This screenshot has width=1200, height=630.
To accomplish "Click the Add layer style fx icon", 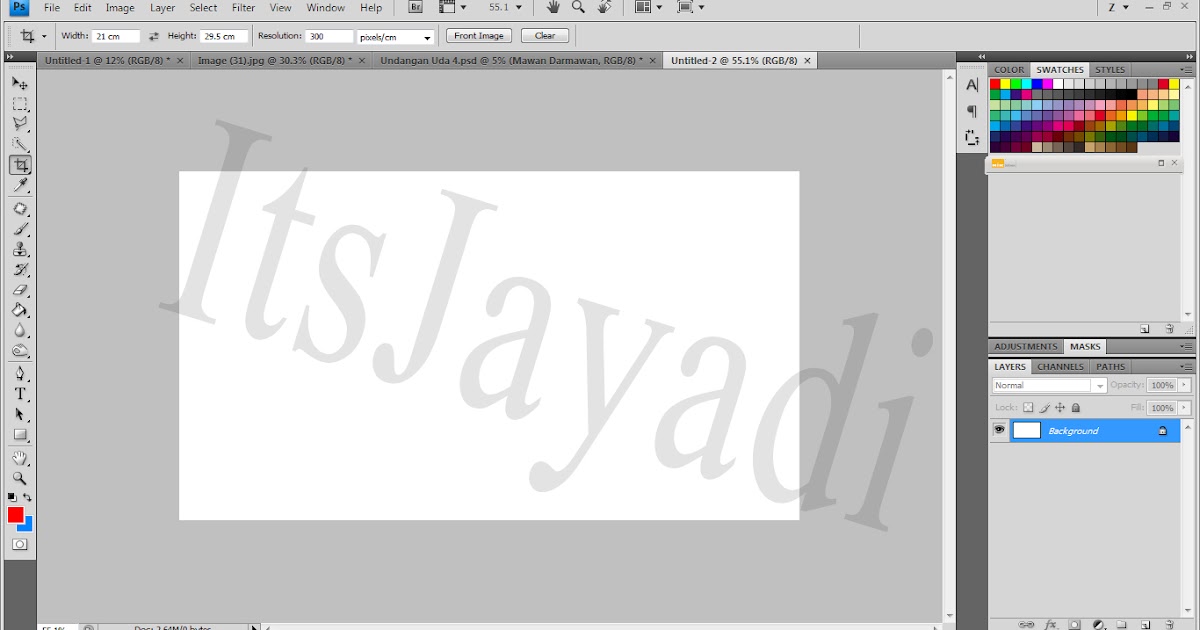I will pos(1051,624).
